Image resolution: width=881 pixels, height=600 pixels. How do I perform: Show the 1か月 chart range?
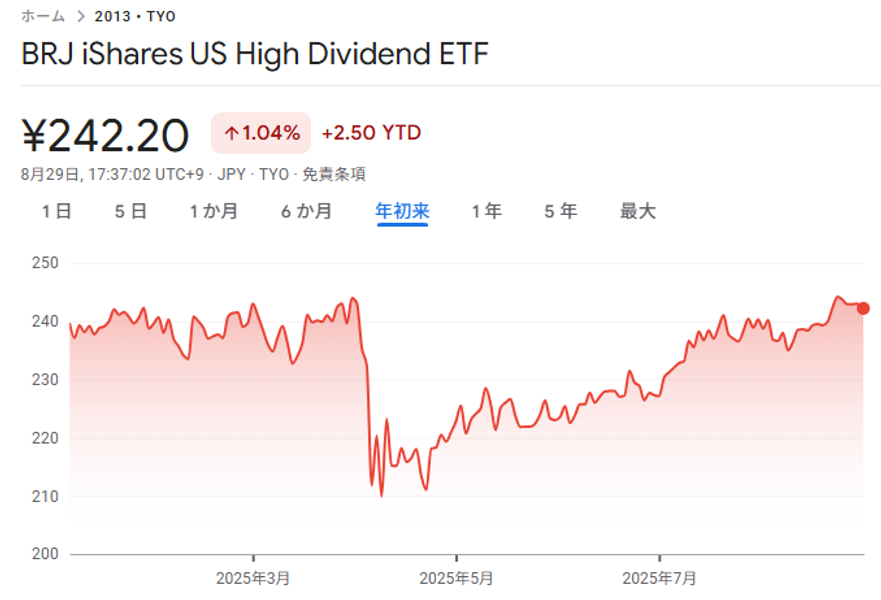pos(214,211)
